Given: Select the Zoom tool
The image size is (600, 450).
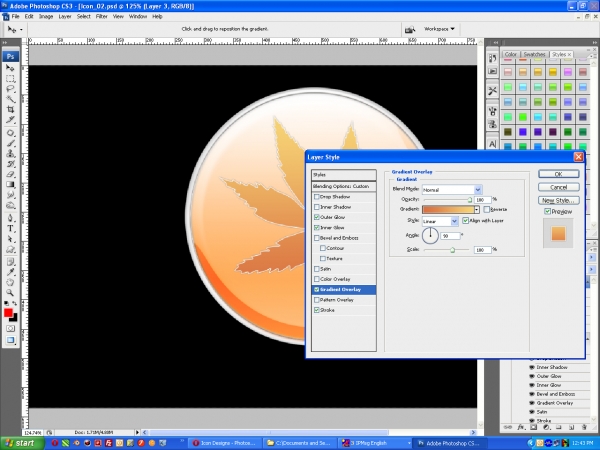Looking at the screenshot, I should (10, 293).
